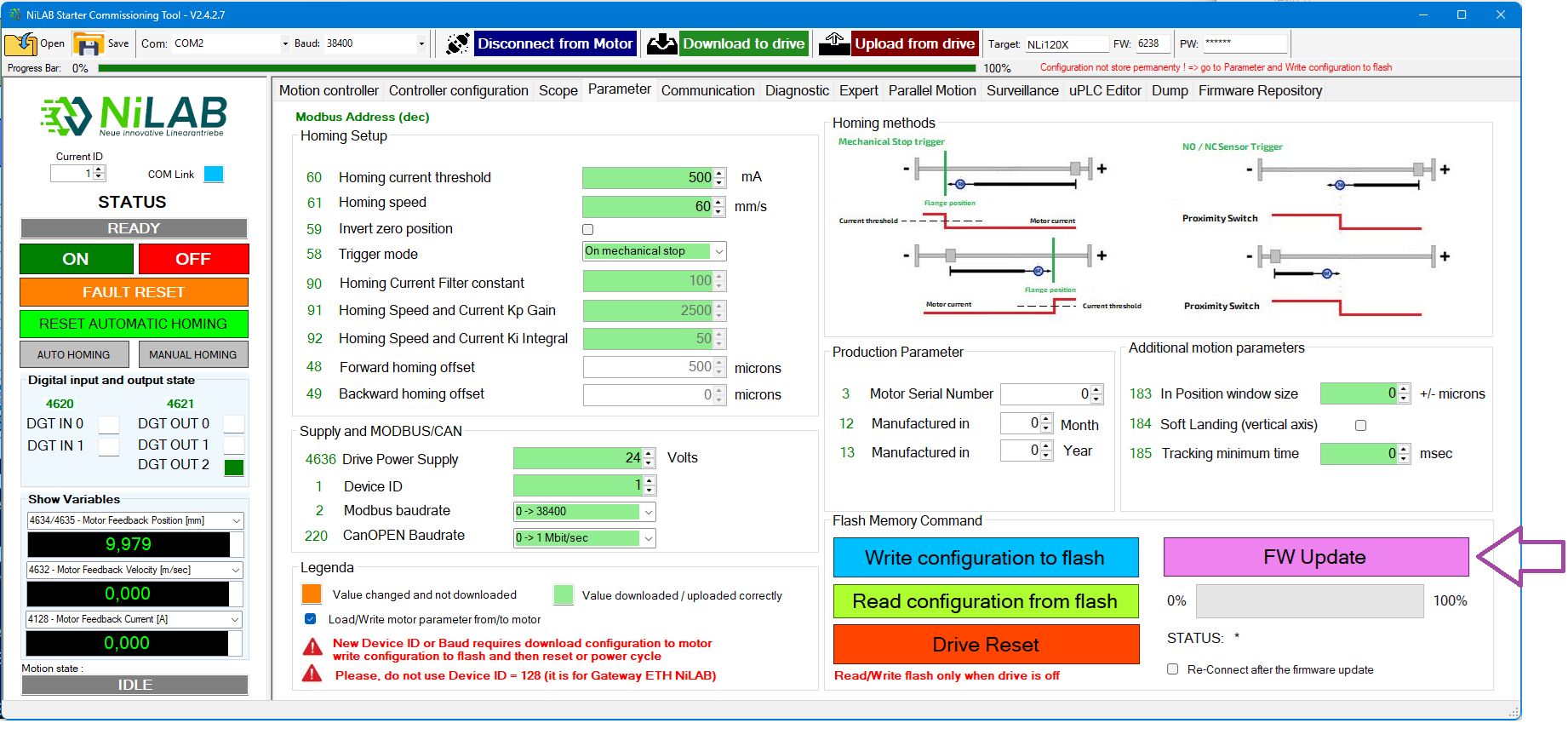This screenshot has width=1568, height=729.
Task: Click the green DGT OUT 2 indicator
Action: (233, 467)
